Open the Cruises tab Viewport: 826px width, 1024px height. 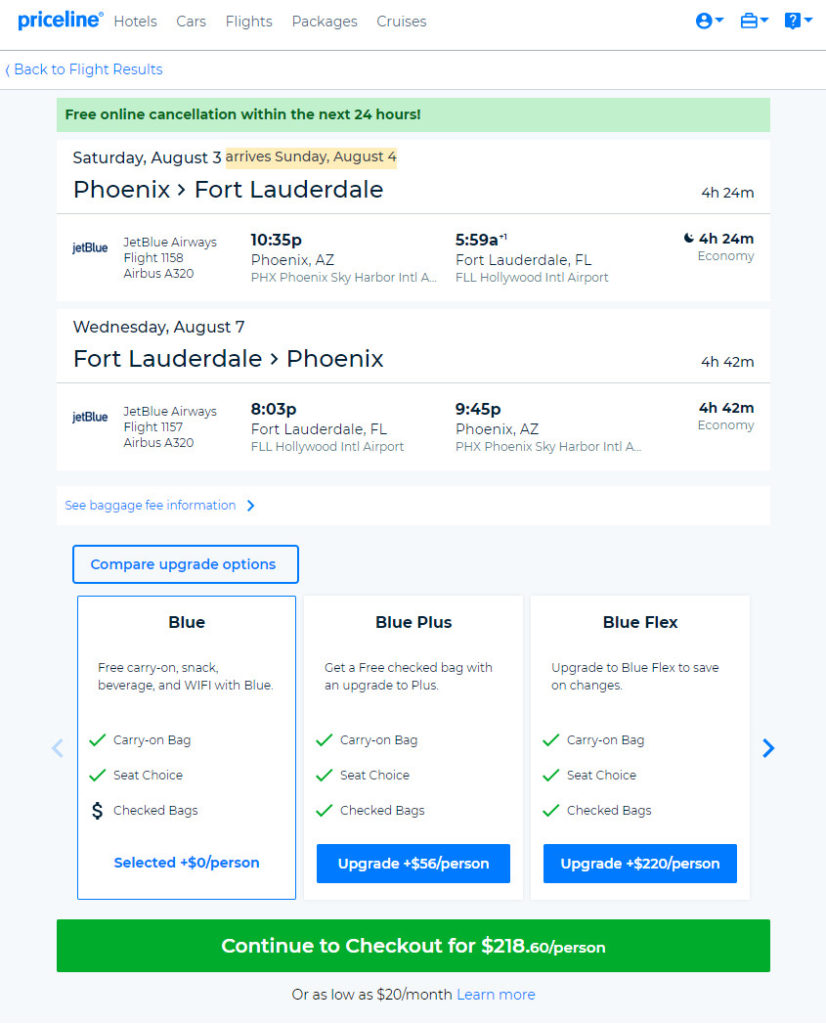(401, 22)
